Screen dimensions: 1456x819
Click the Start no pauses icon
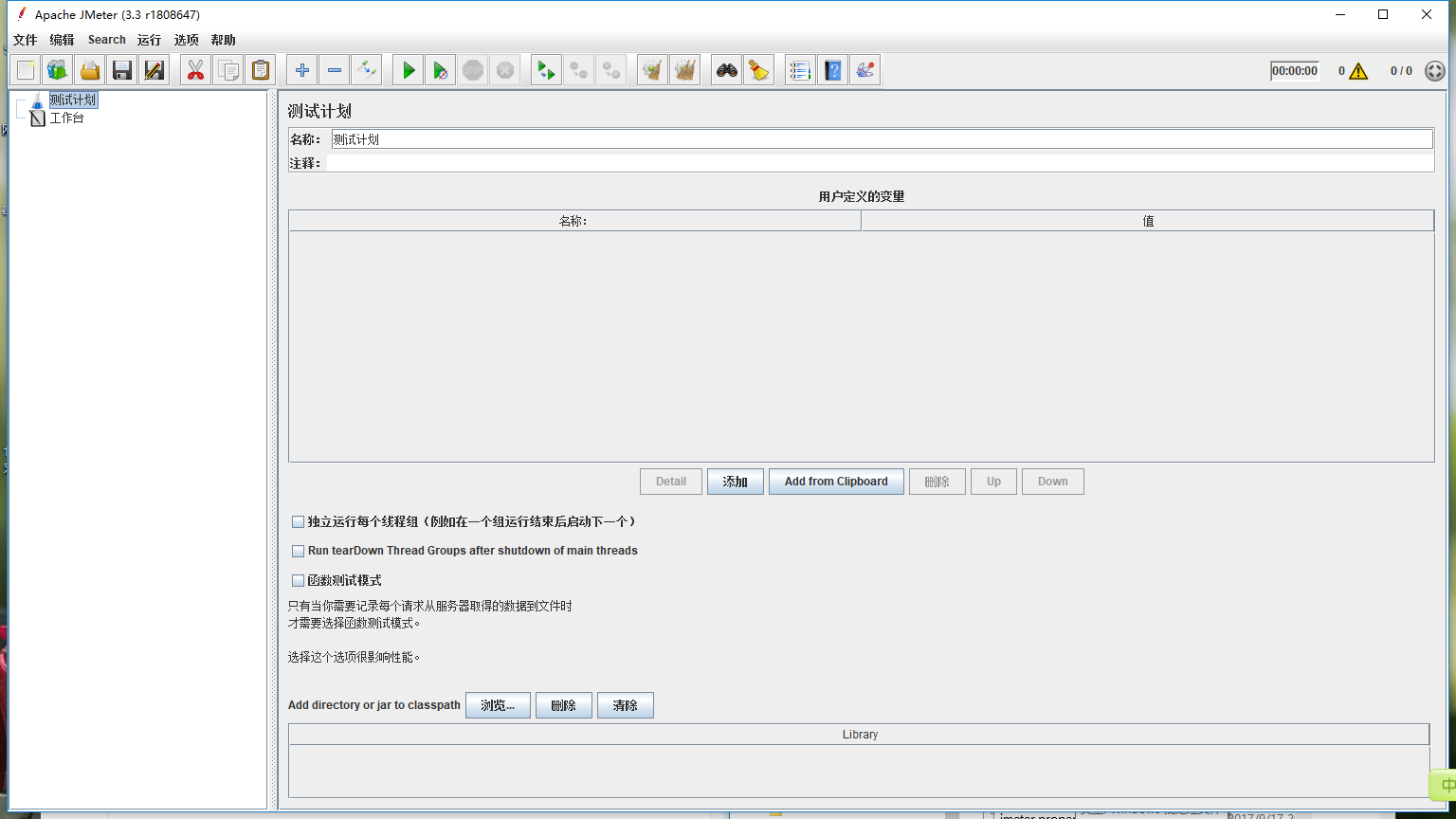[441, 70]
